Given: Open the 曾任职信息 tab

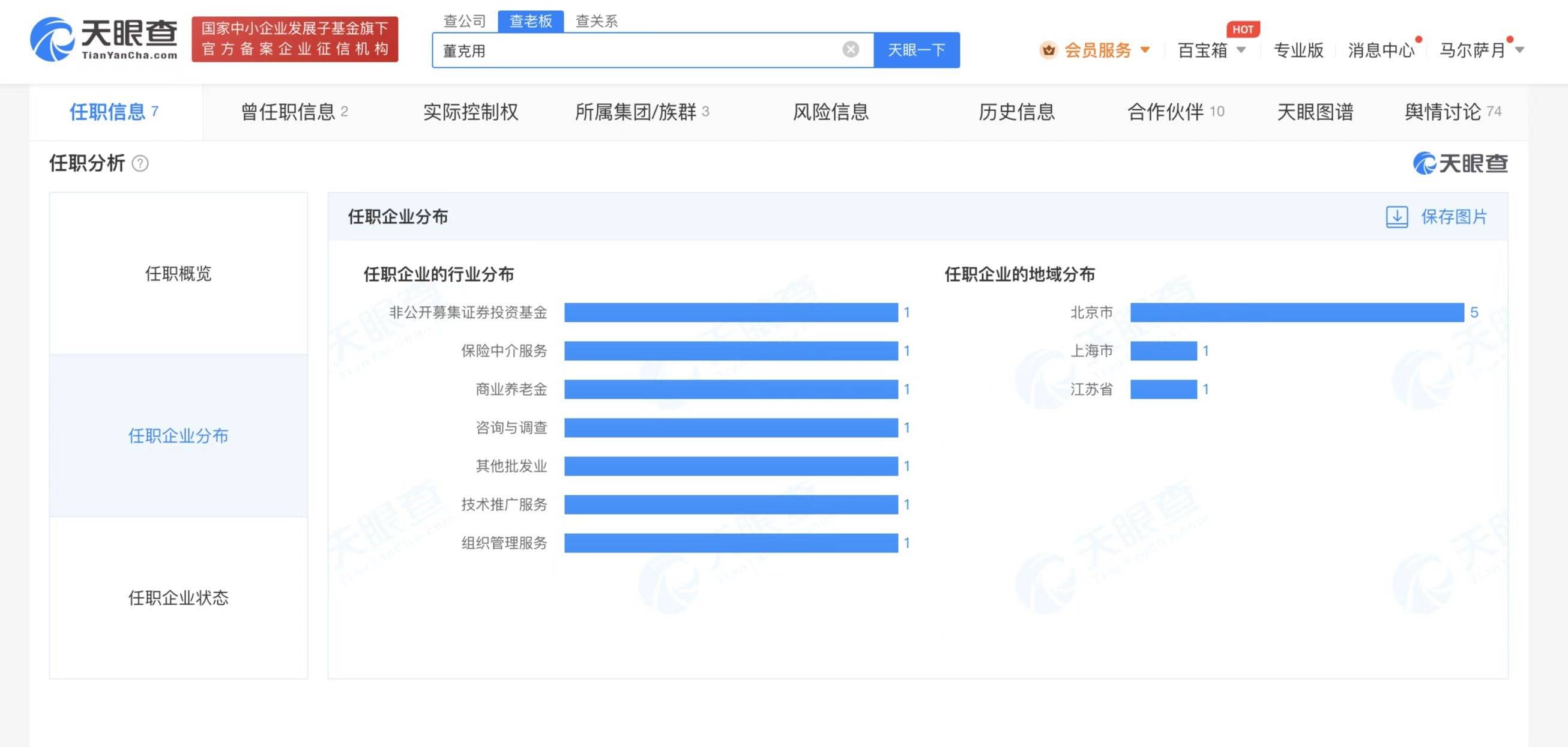Looking at the screenshot, I should (295, 112).
